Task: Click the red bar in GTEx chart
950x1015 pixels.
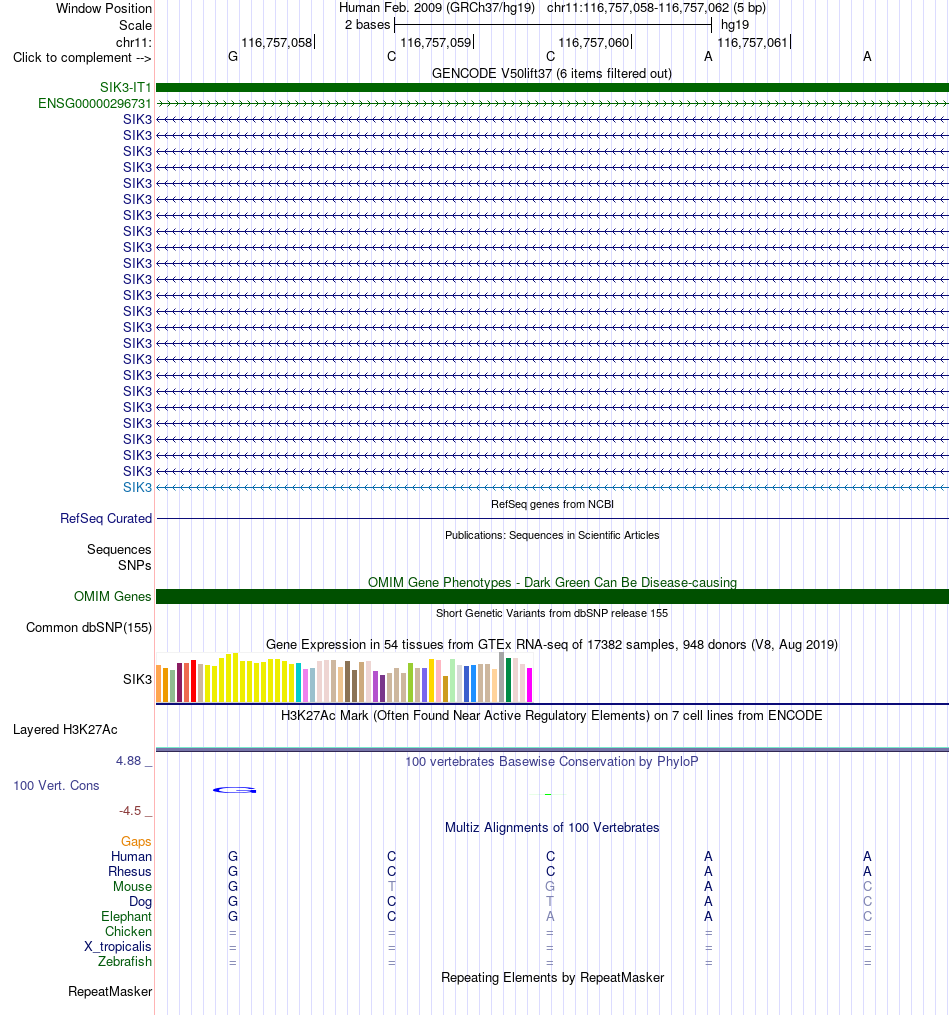Action: click(193, 681)
